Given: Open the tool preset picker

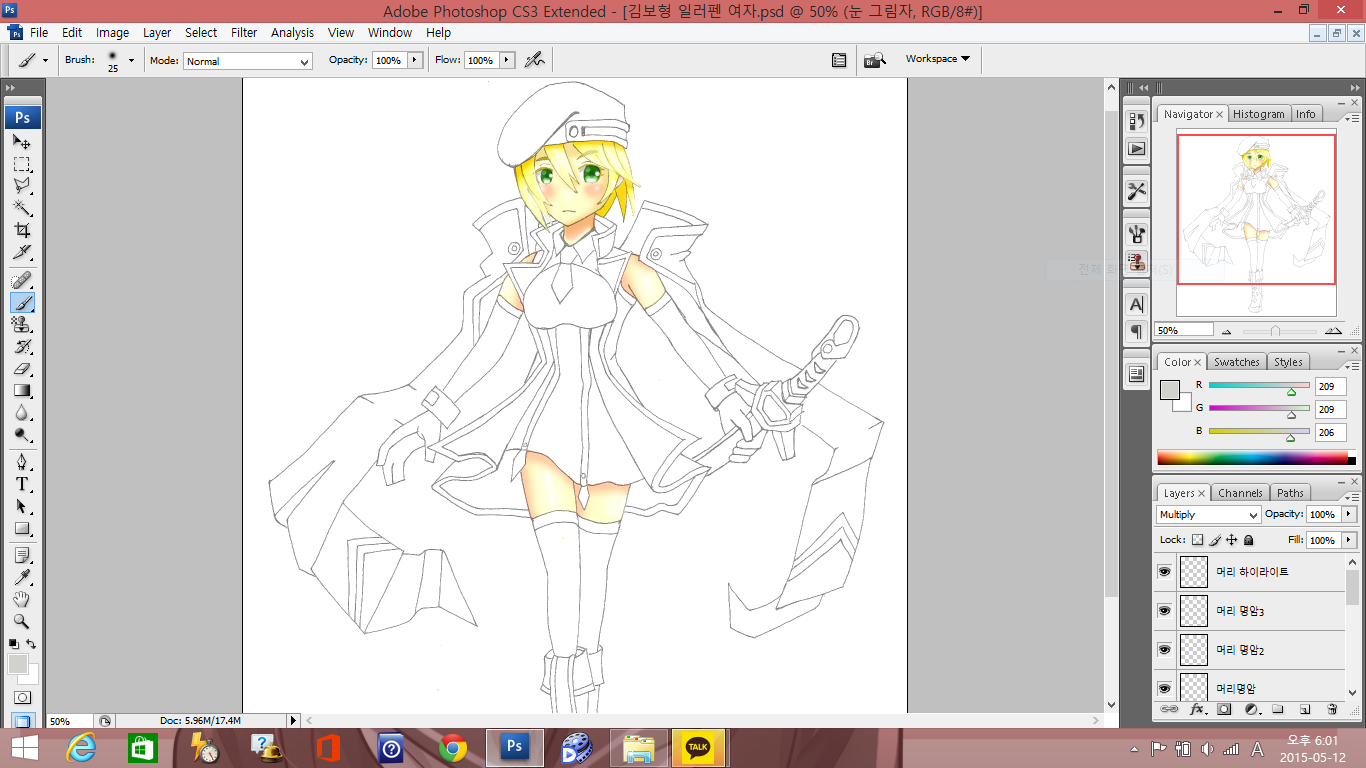Looking at the screenshot, I should tap(32, 60).
